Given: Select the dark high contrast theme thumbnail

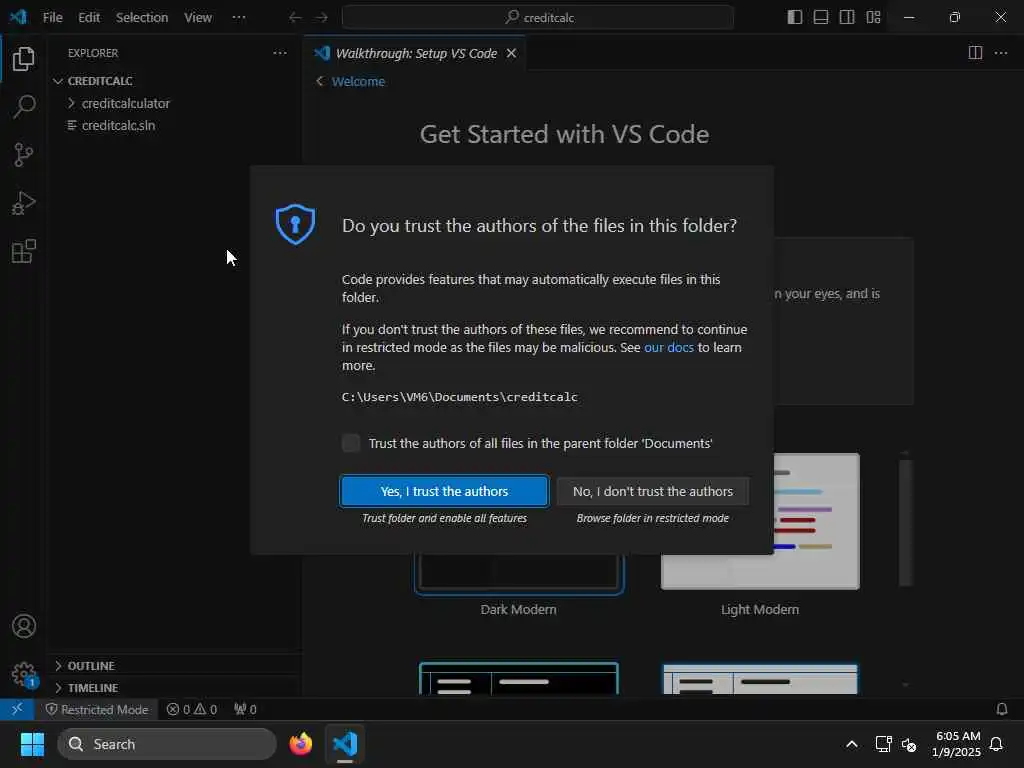Looking at the screenshot, I should coord(519,679).
